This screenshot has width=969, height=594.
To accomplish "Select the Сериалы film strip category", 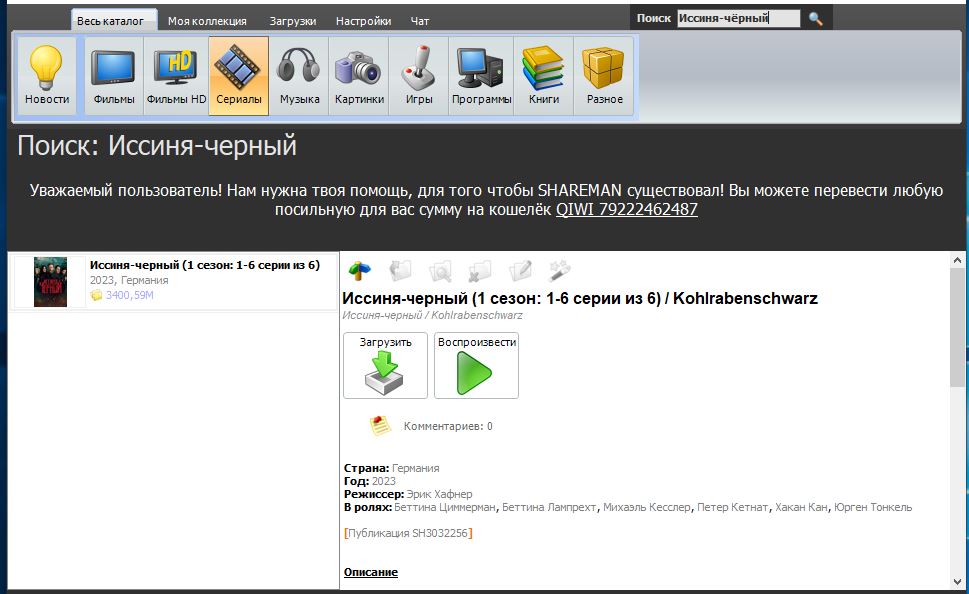I will [x=239, y=75].
